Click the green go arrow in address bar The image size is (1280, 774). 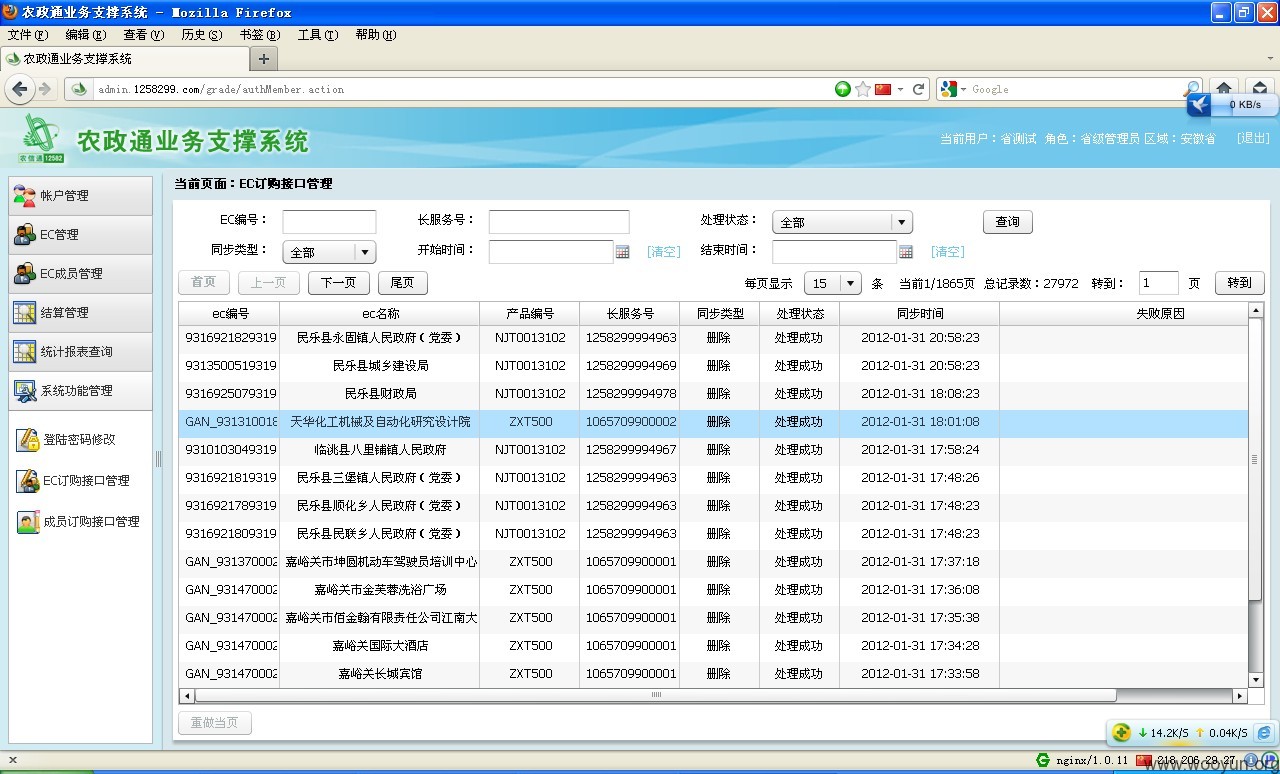(843, 89)
